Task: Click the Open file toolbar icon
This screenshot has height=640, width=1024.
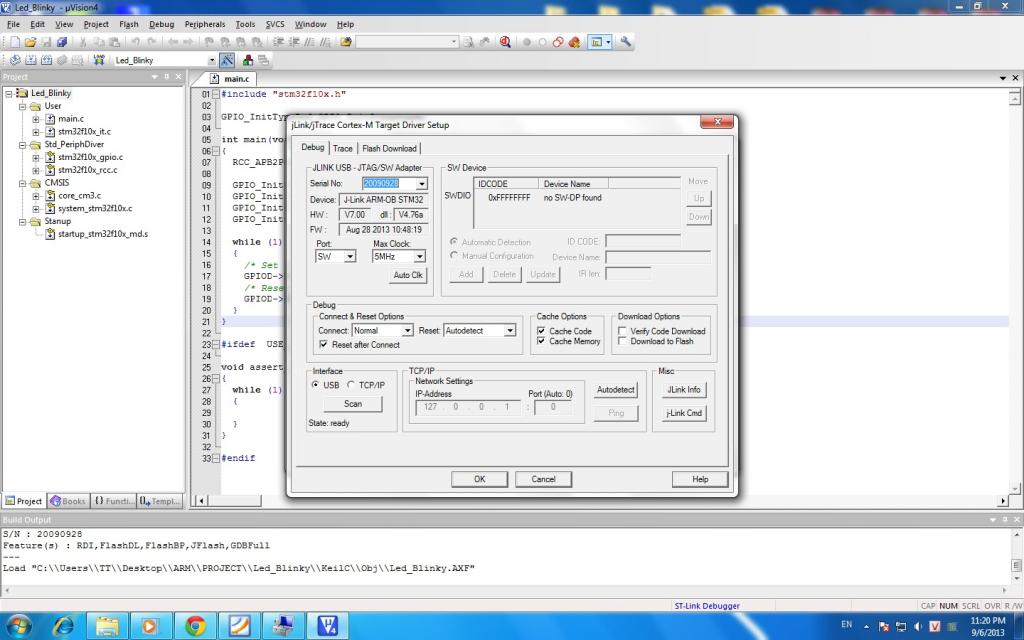Action: 30,42
